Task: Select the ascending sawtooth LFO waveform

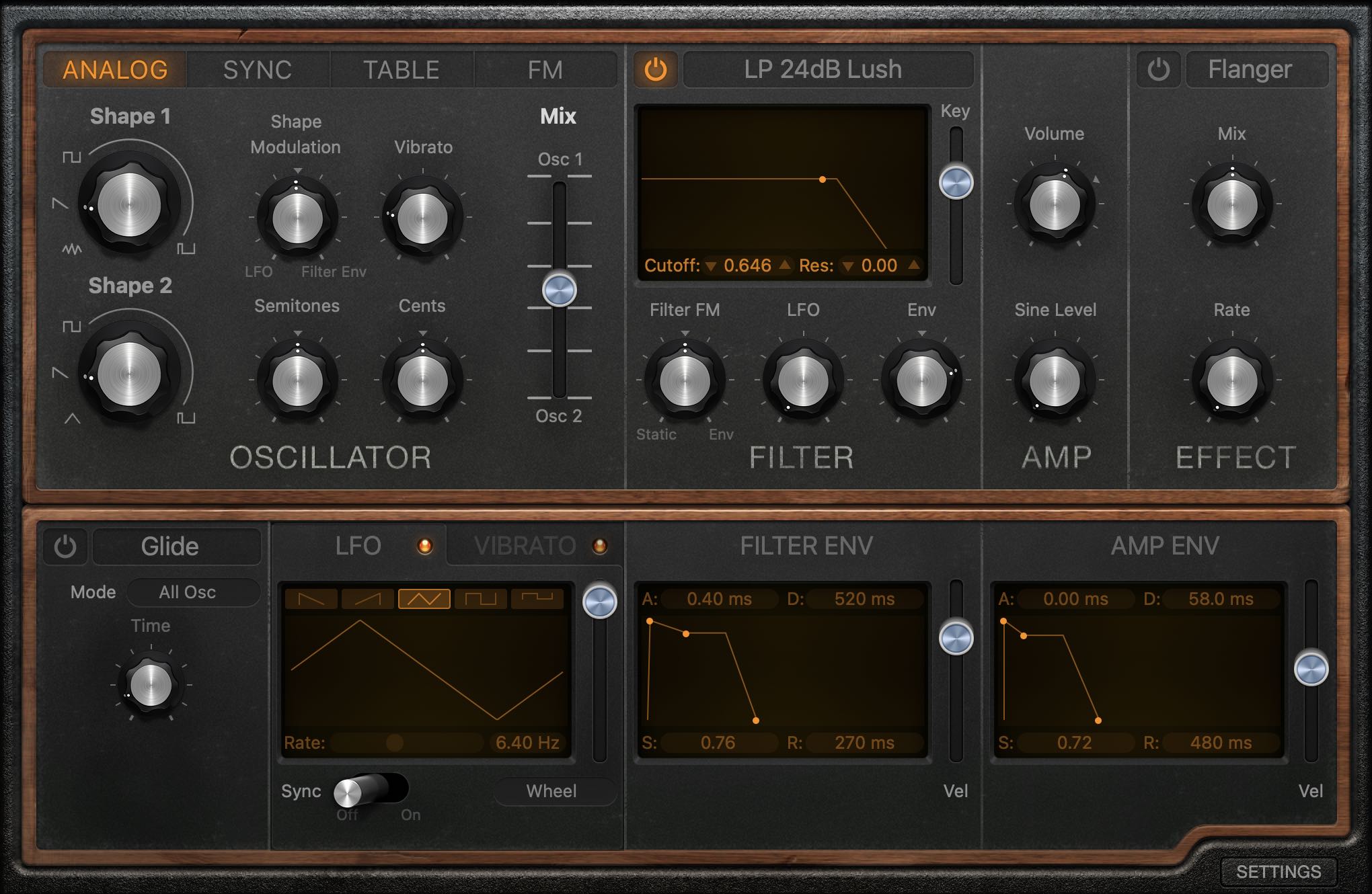Action: click(x=368, y=598)
